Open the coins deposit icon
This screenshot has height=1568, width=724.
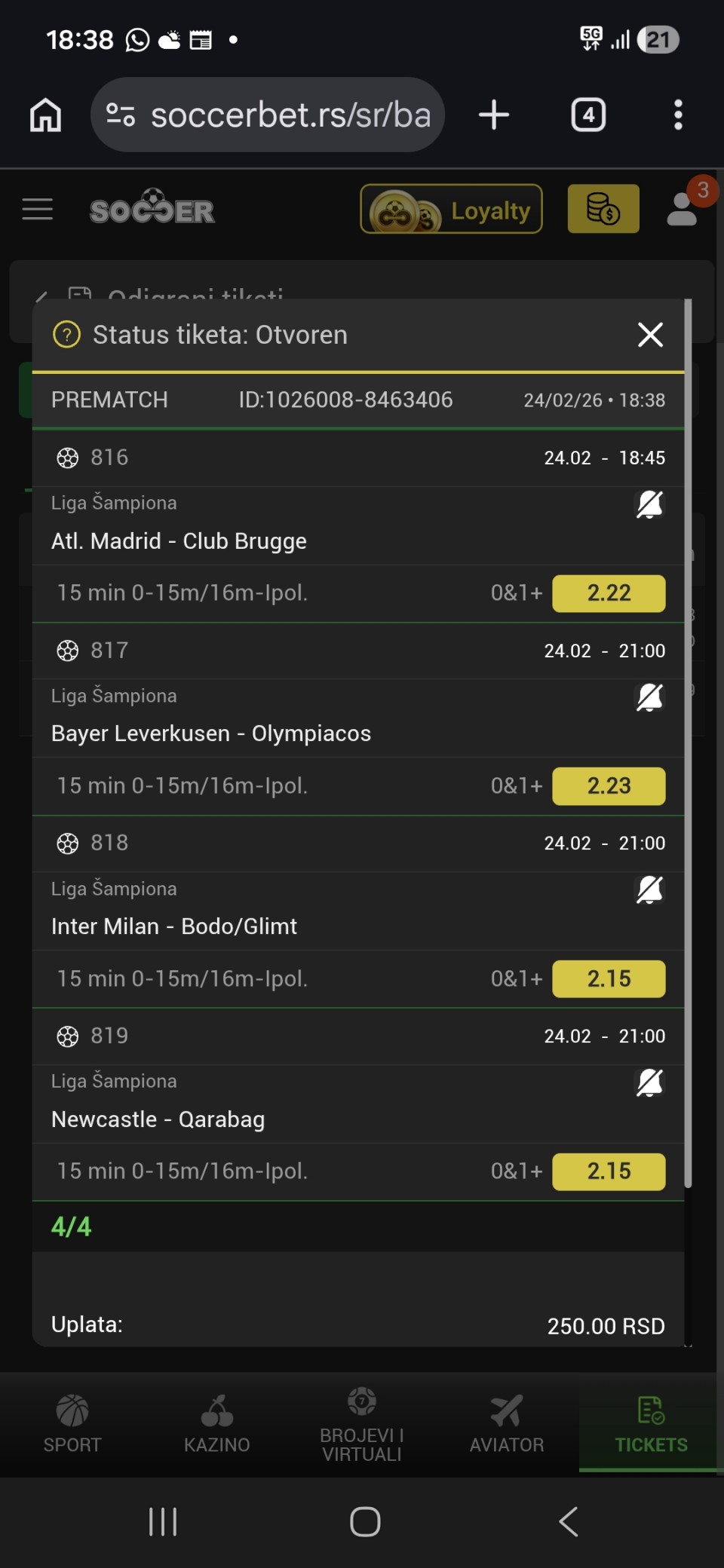[x=603, y=210]
